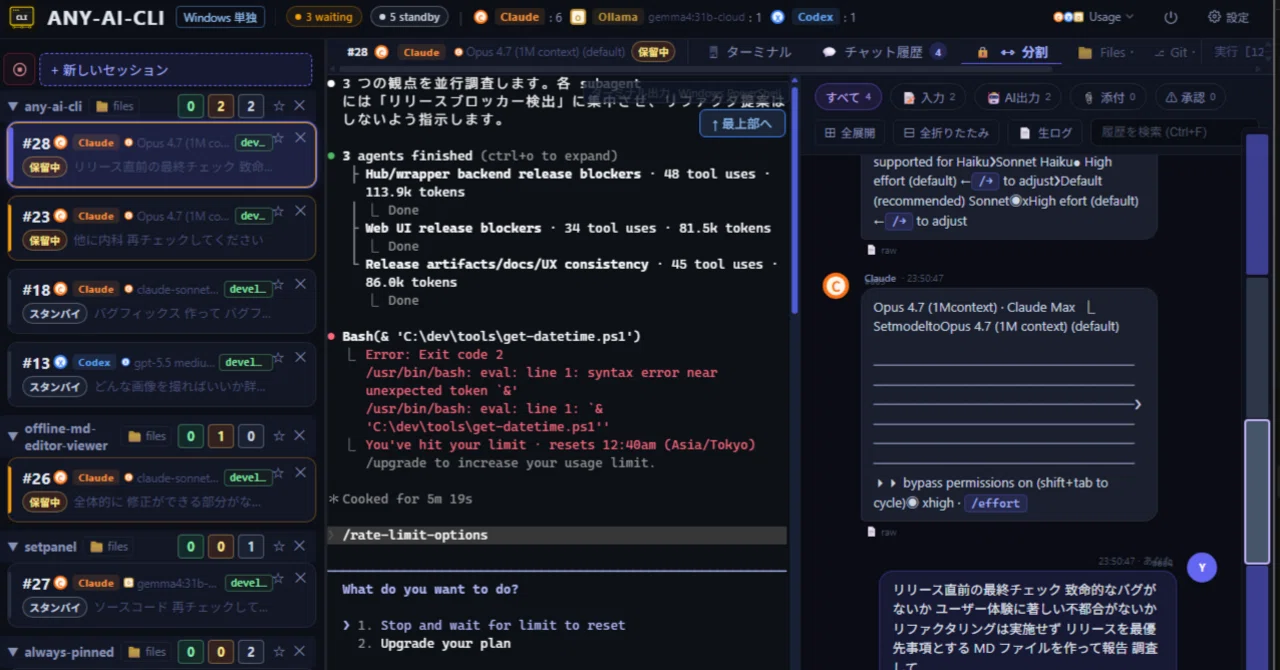Click the lock icon beside 分割 tab
This screenshot has height=670, width=1280.
(982, 52)
